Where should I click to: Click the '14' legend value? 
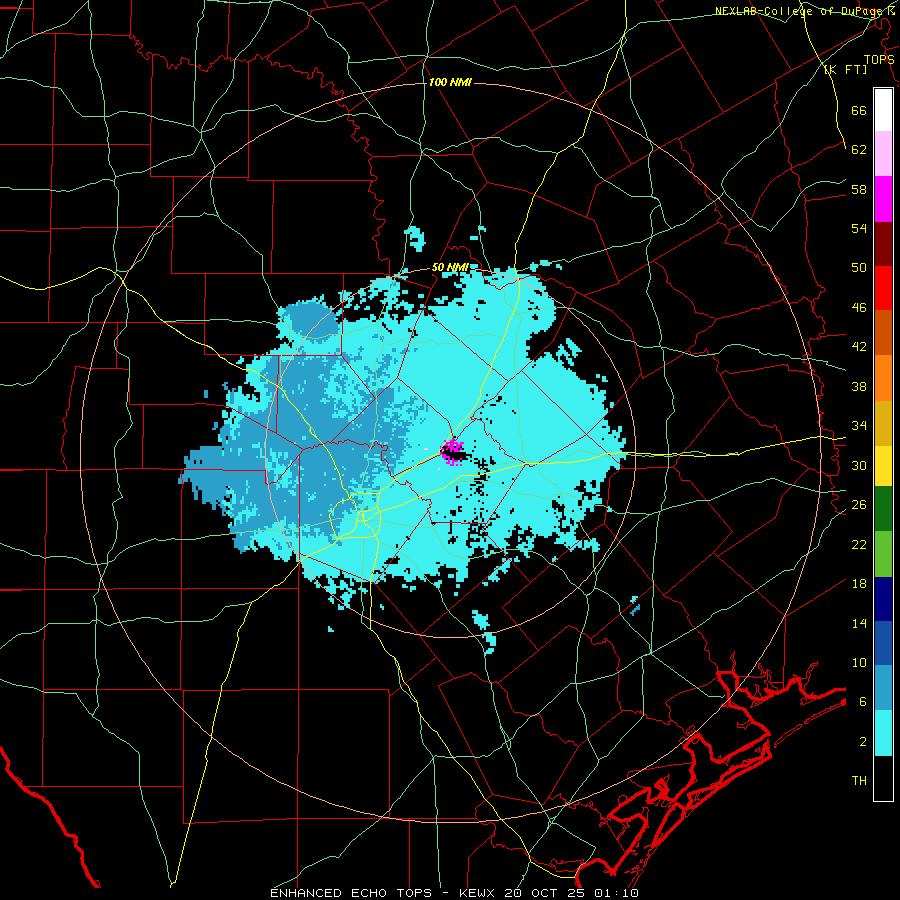pyautogui.click(x=859, y=623)
